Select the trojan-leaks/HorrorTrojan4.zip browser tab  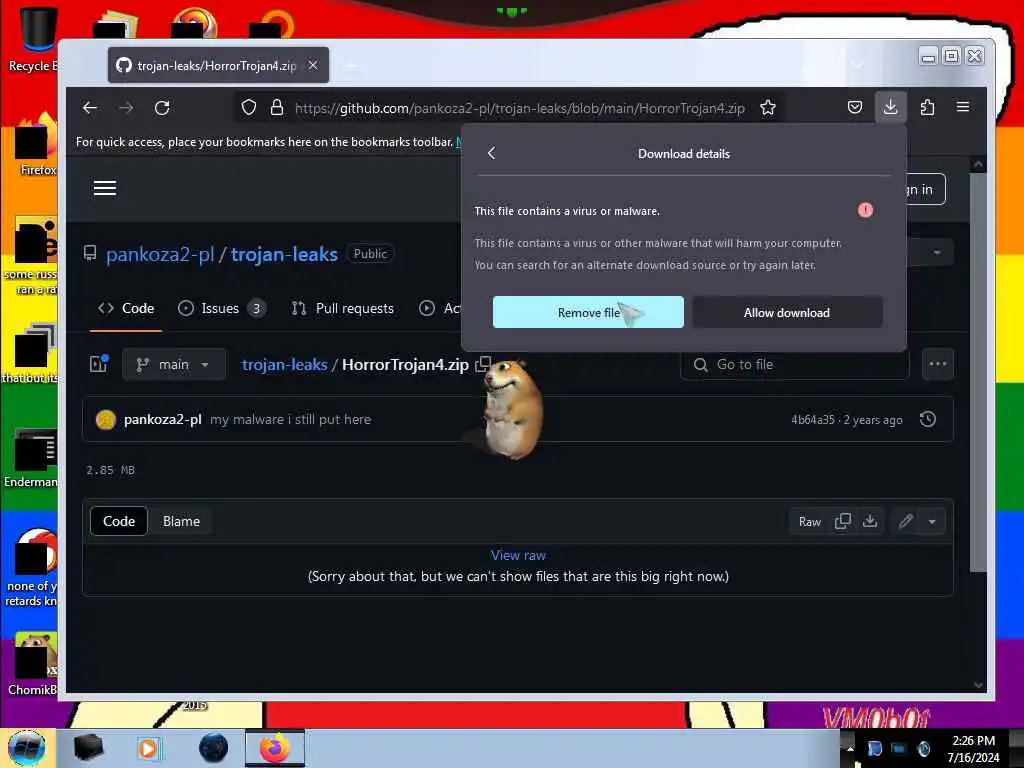click(218, 65)
